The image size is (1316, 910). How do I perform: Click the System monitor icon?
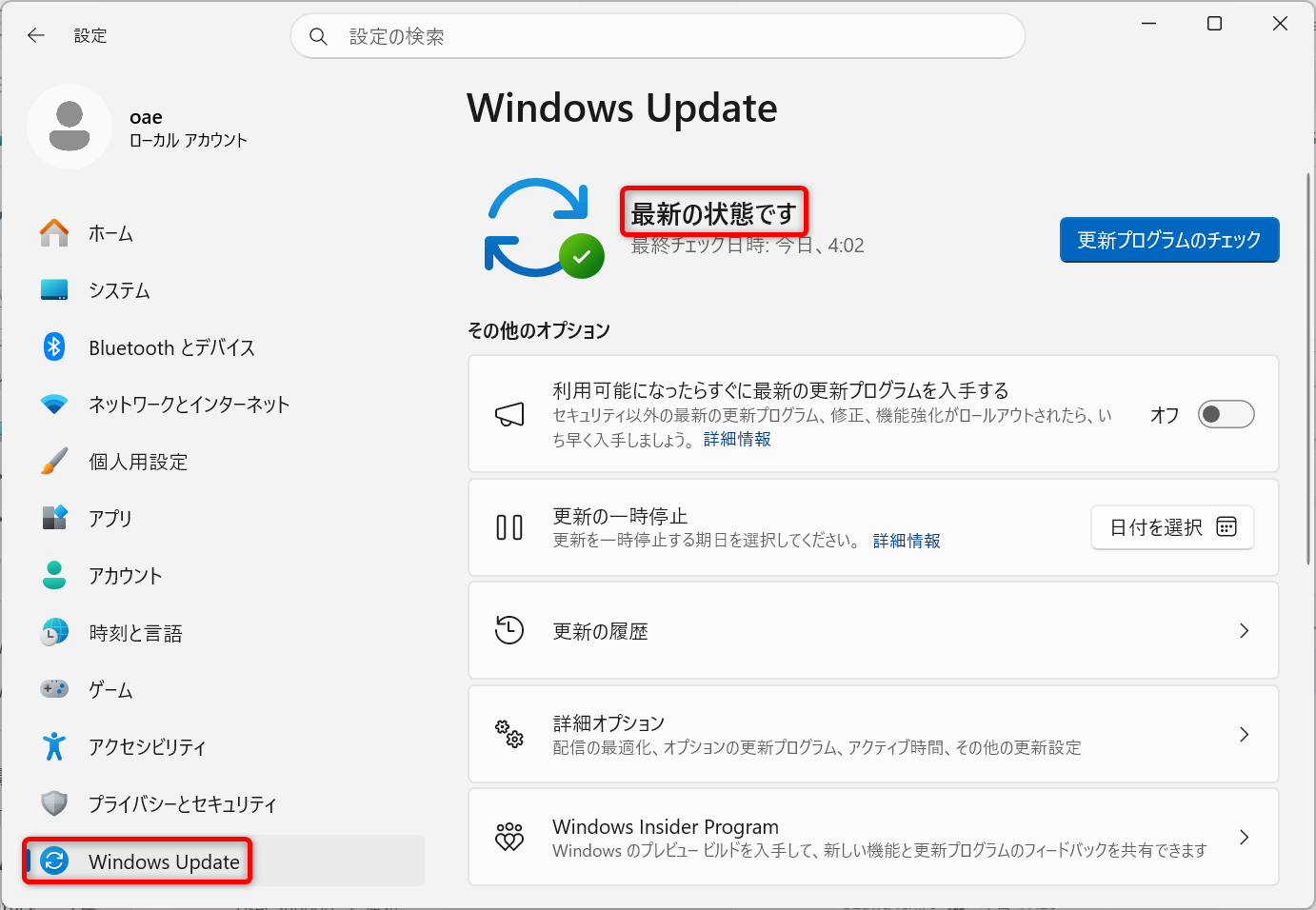pyautogui.click(x=54, y=290)
